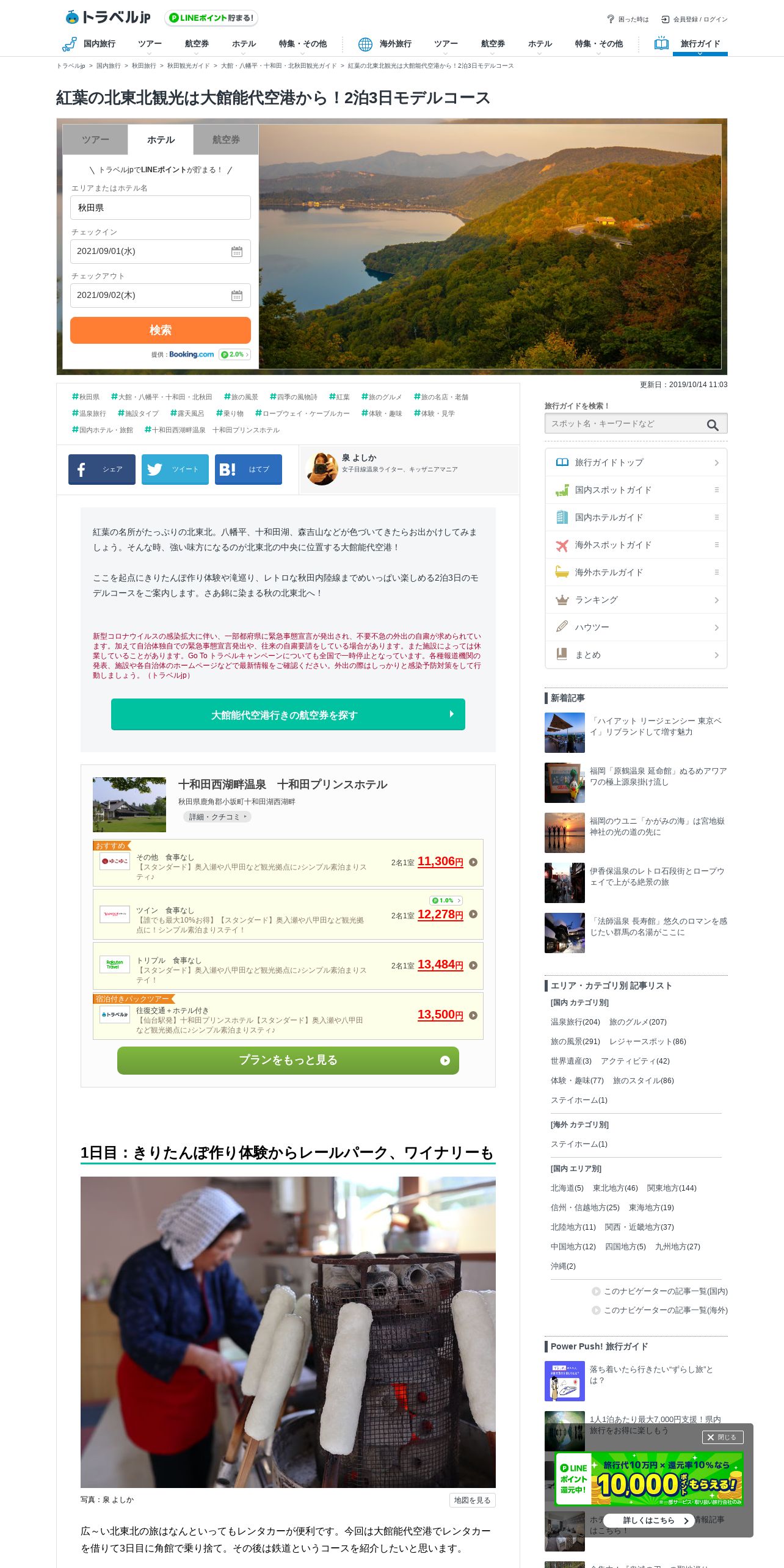Click the 海外旅行 globe icon
Screen dimensions: 784x1568
click(365, 44)
